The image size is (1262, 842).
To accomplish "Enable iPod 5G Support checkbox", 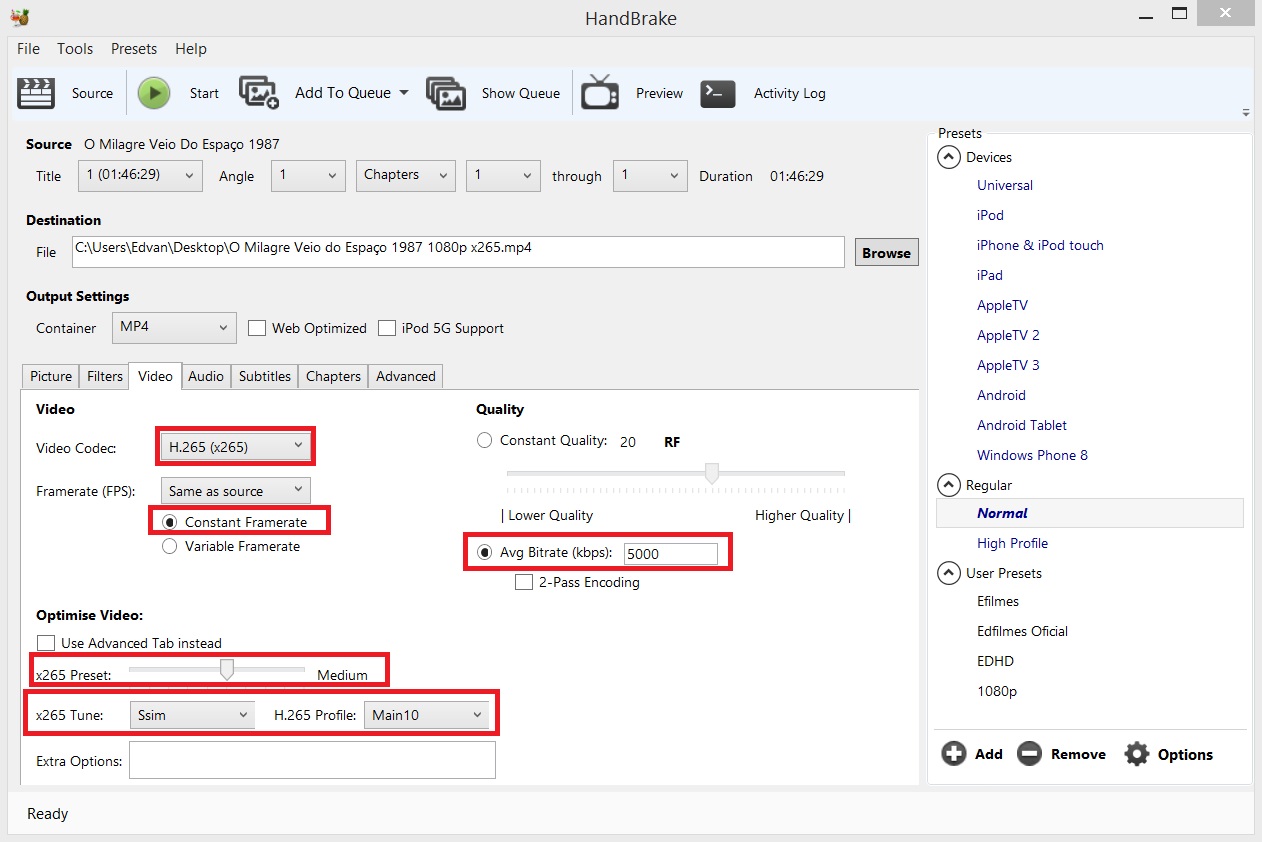I will [387, 328].
